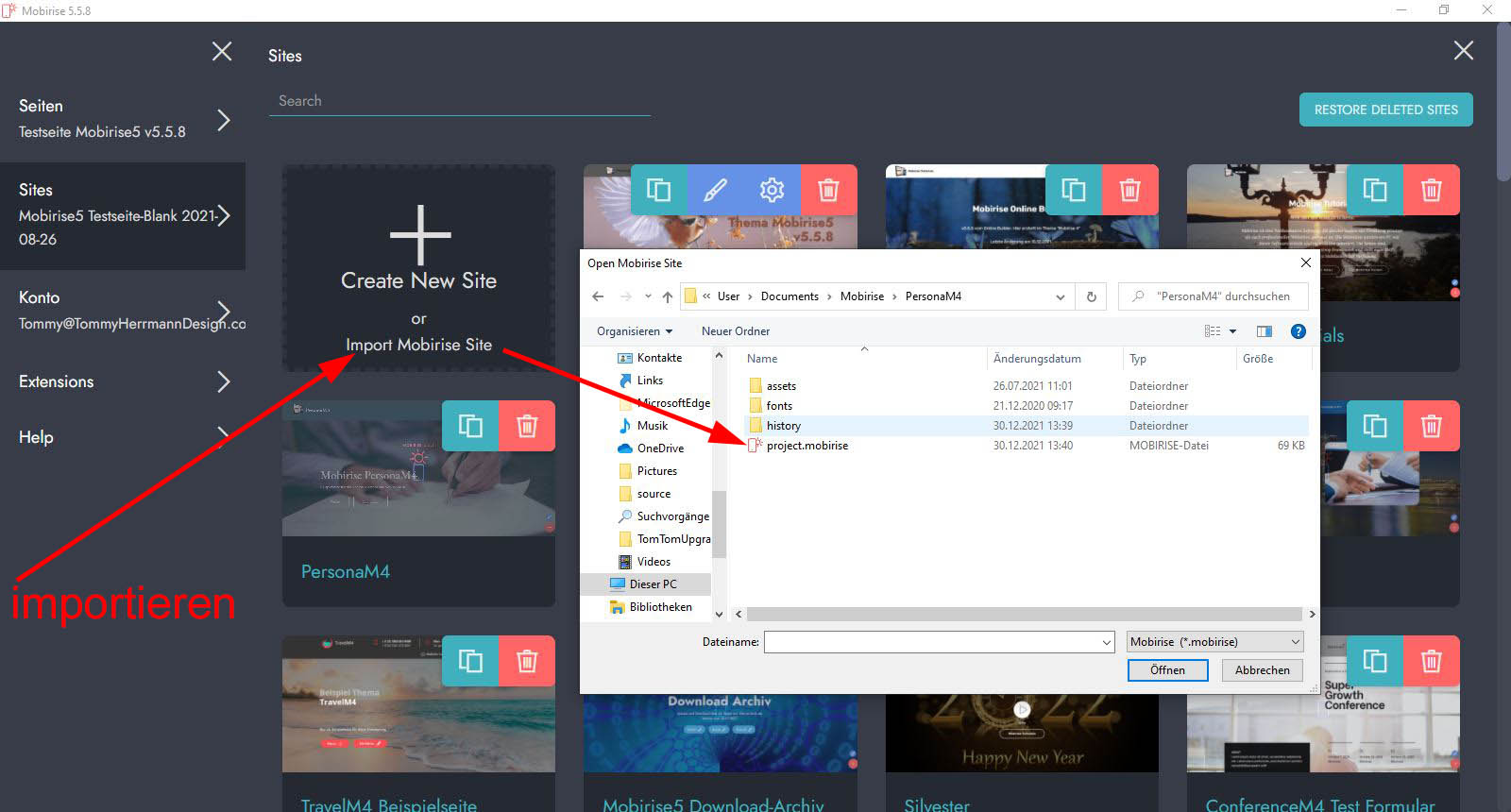The height and width of the screenshot is (812, 1511).
Task: Duplicate the Mobirise Online site card
Action: (1074, 190)
